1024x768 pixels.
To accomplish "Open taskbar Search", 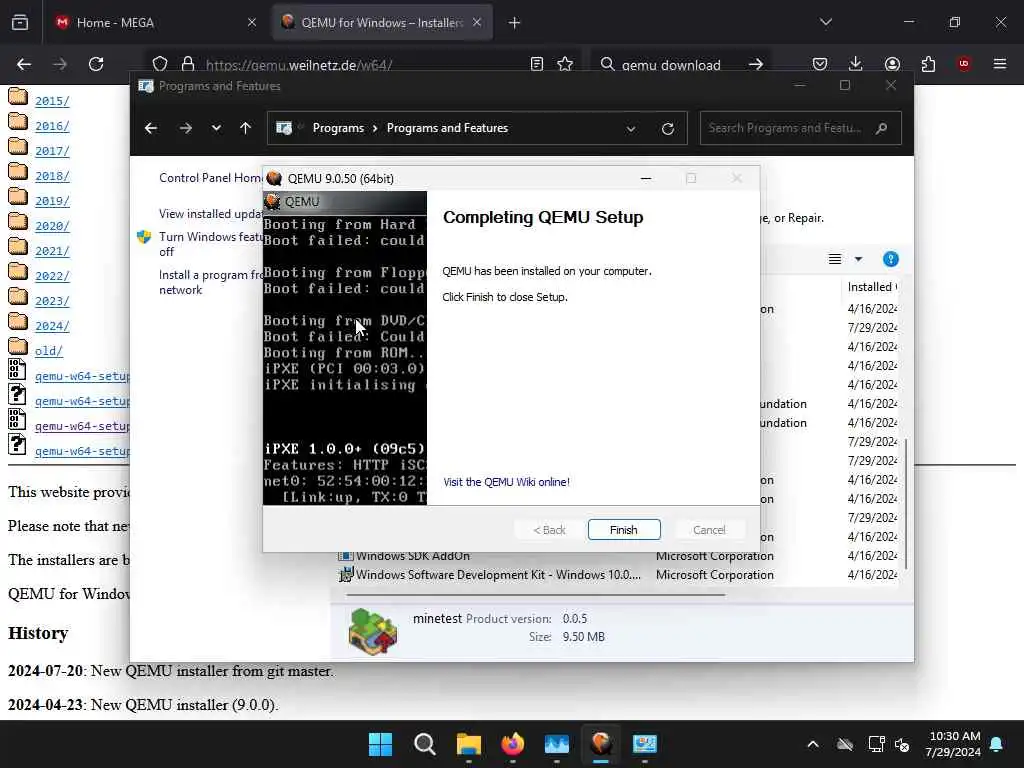I will click(x=424, y=744).
